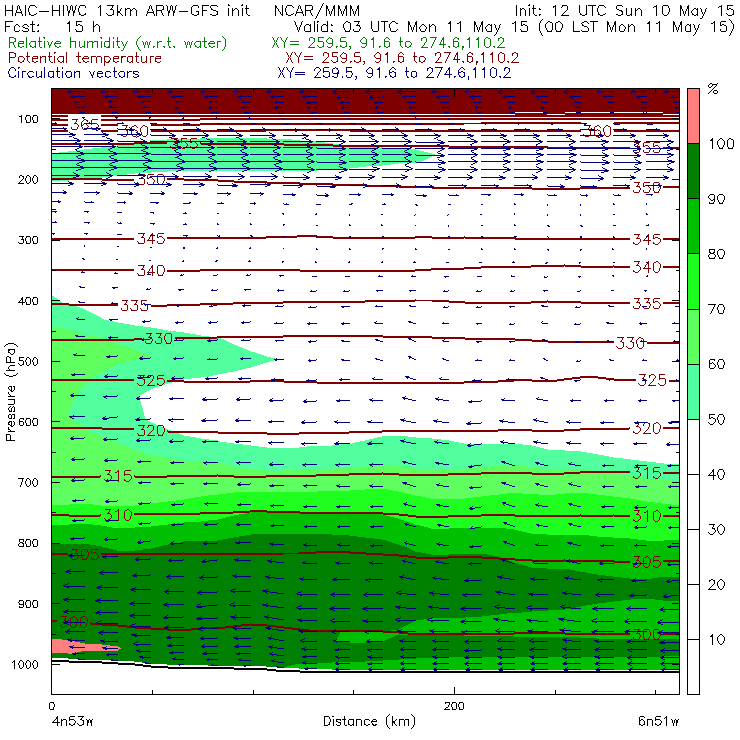740x740 pixels.
Task: Click the "365" isentrope contour label
Action: coord(85,125)
